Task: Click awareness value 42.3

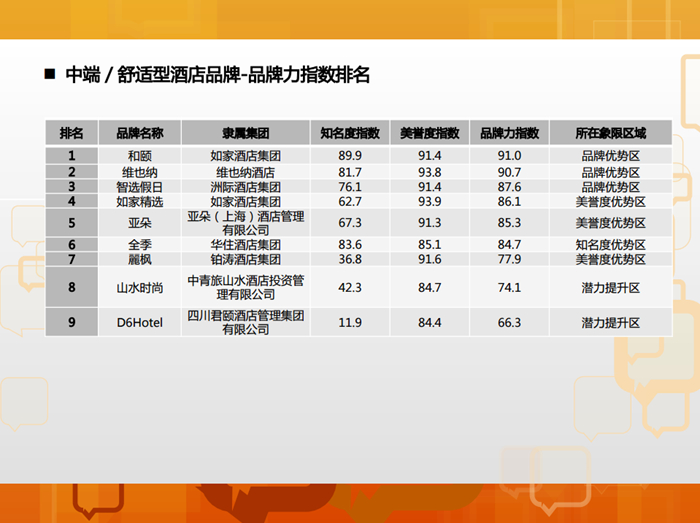Action: pyautogui.click(x=350, y=288)
